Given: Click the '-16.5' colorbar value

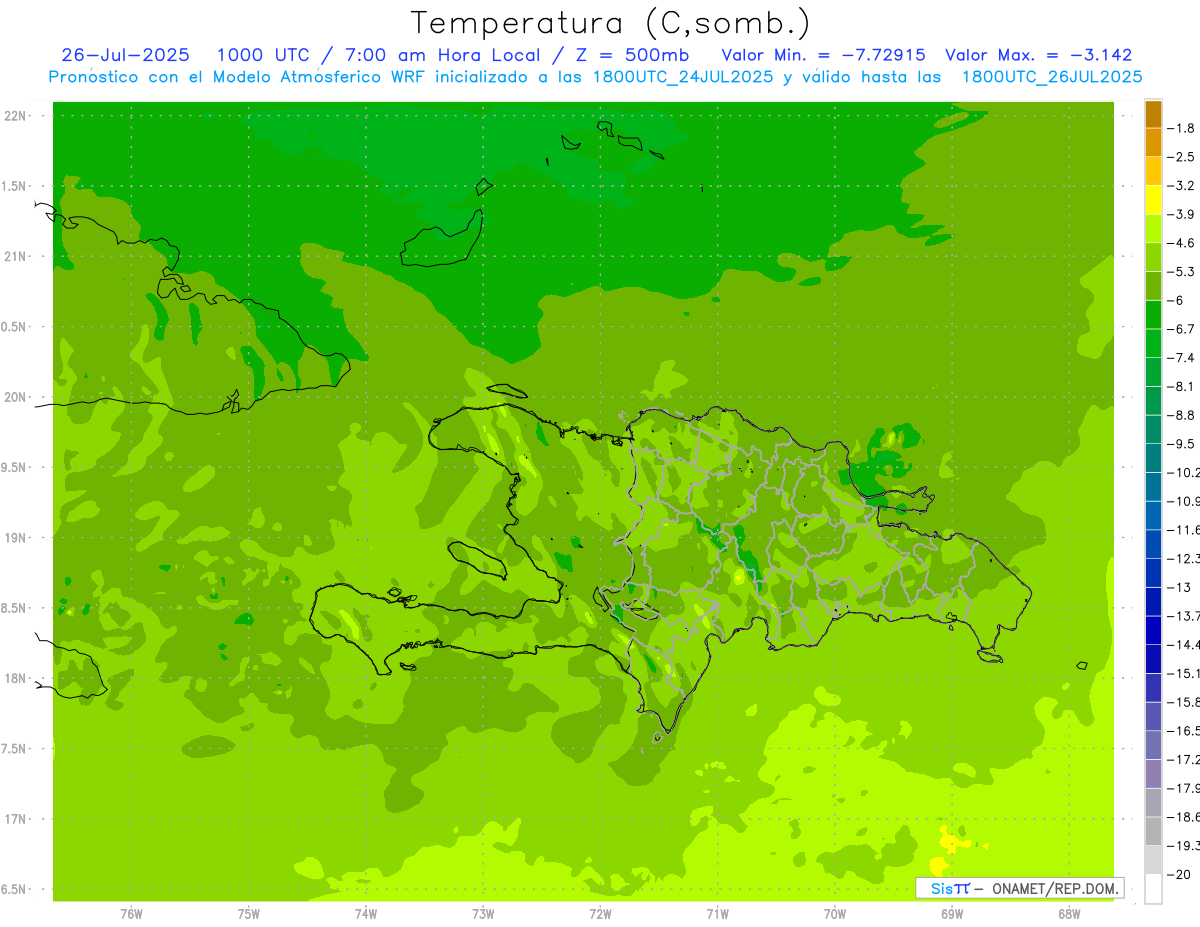Looking at the screenshot, I should coord(1183,731).
